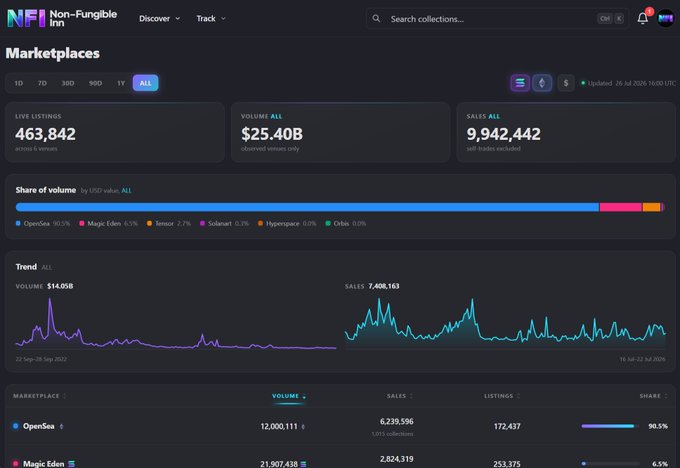Open the OpenSea marketplace row link

39,426
